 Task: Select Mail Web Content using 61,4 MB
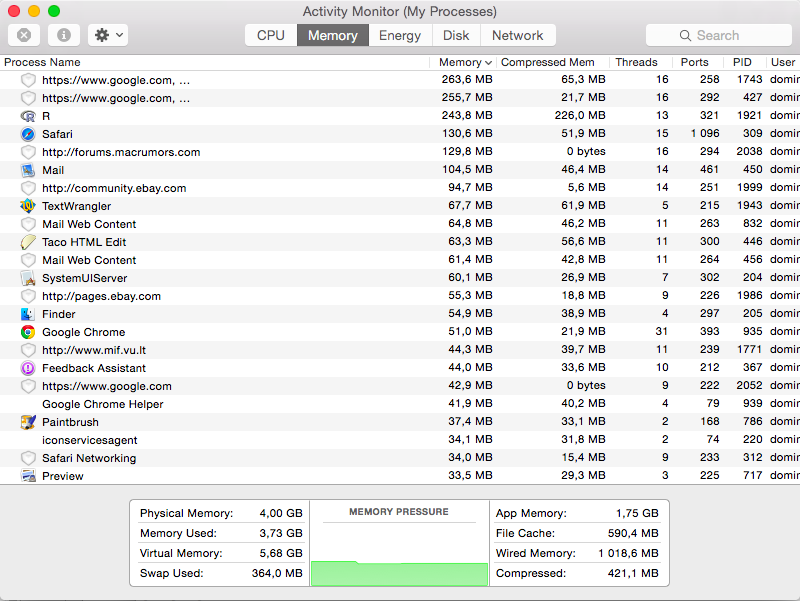400,260
